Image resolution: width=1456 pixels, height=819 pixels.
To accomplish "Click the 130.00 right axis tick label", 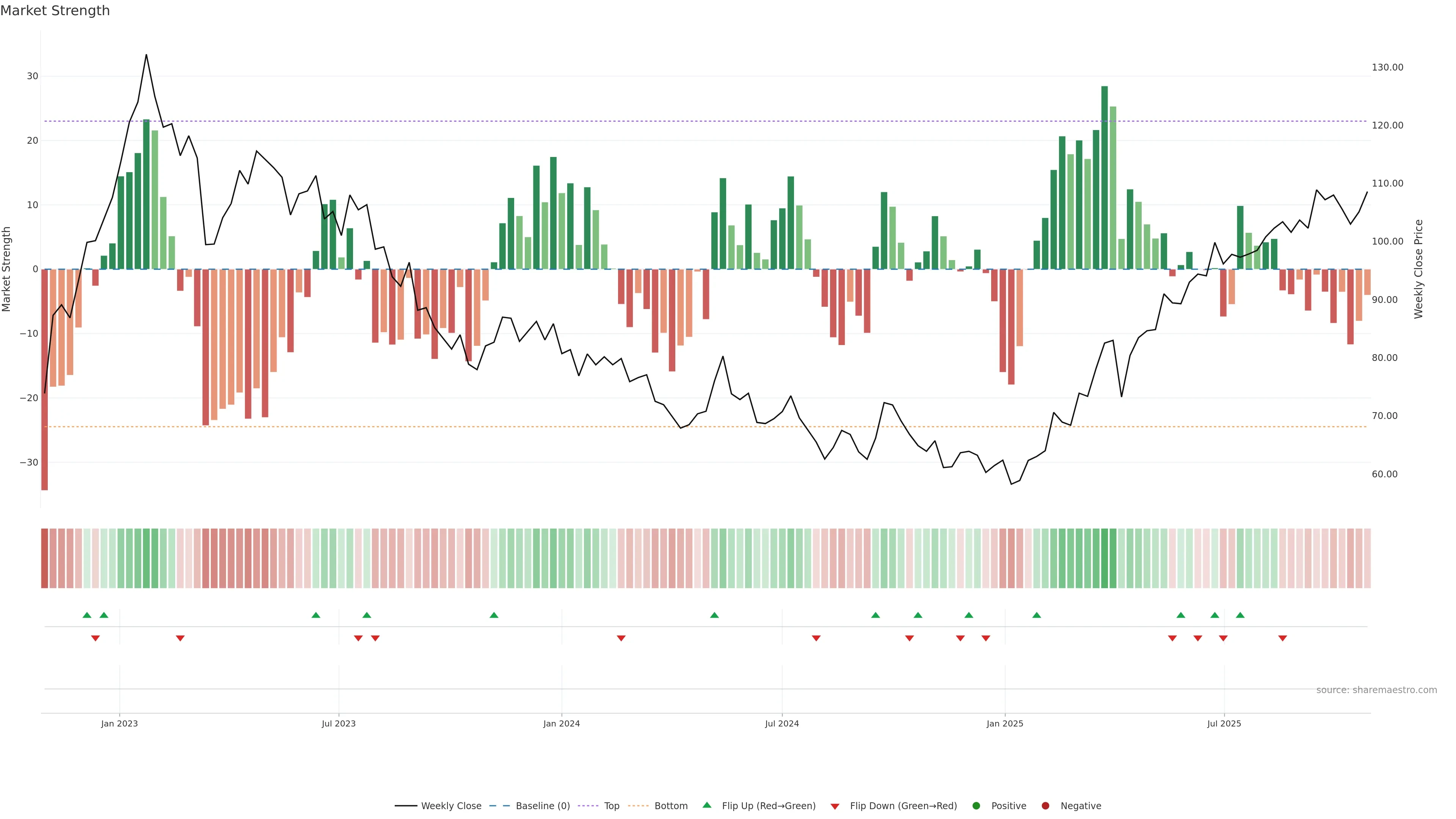I will (1387, 67).
